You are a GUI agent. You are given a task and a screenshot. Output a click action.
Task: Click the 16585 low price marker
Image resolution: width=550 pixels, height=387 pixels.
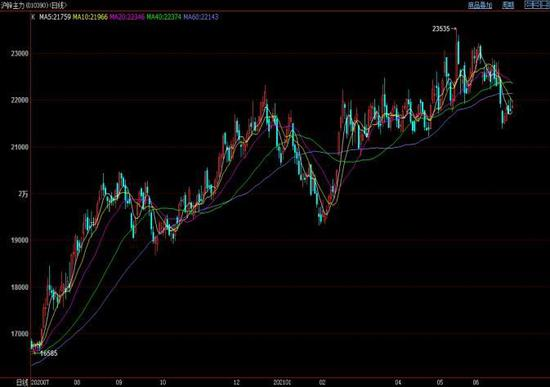[x=49, y=354]
